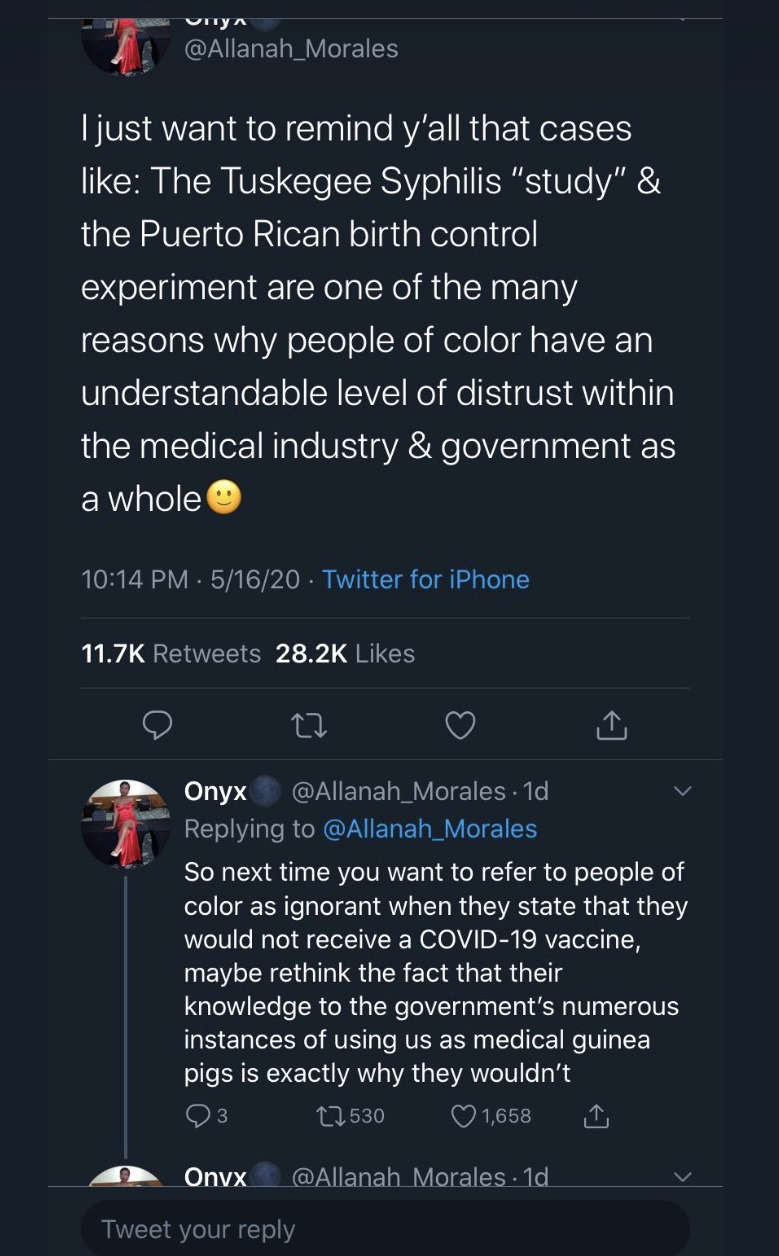Share the COVID-19 vaccine reply tweet
The width and height of the screenshot is (779, 1256).
pos(595,1115)
